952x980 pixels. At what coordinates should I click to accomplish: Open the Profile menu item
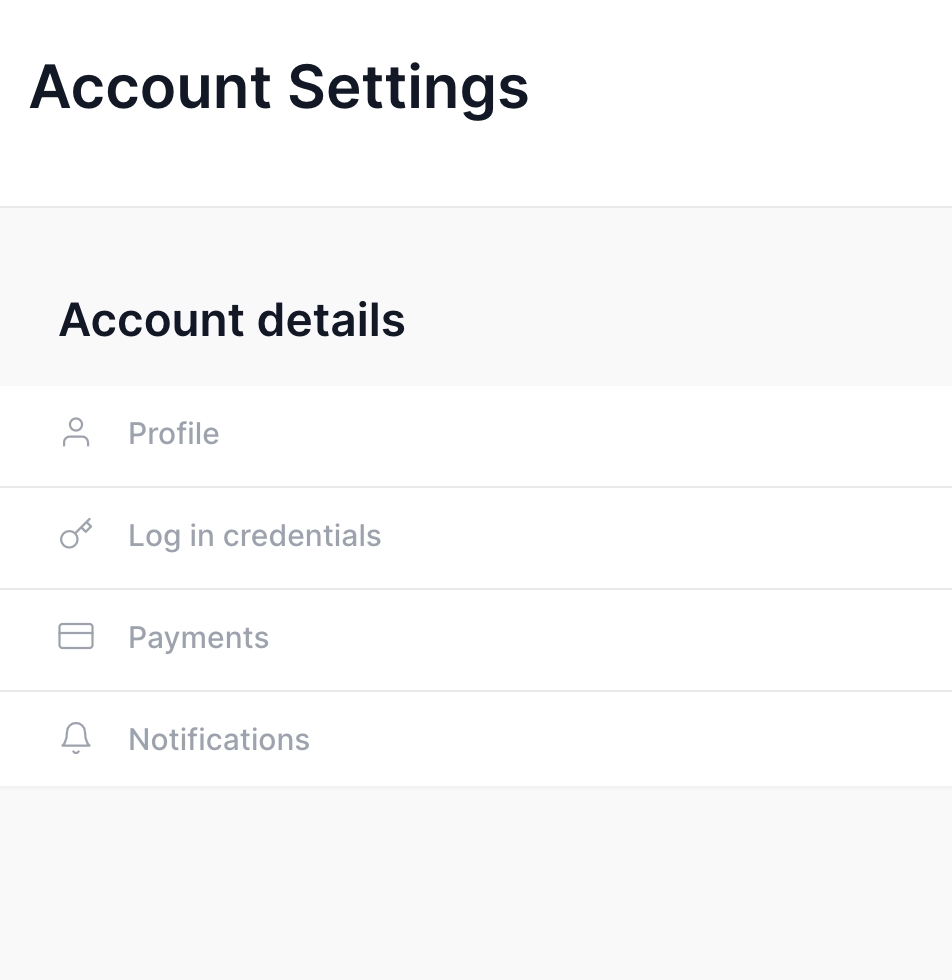173,434
